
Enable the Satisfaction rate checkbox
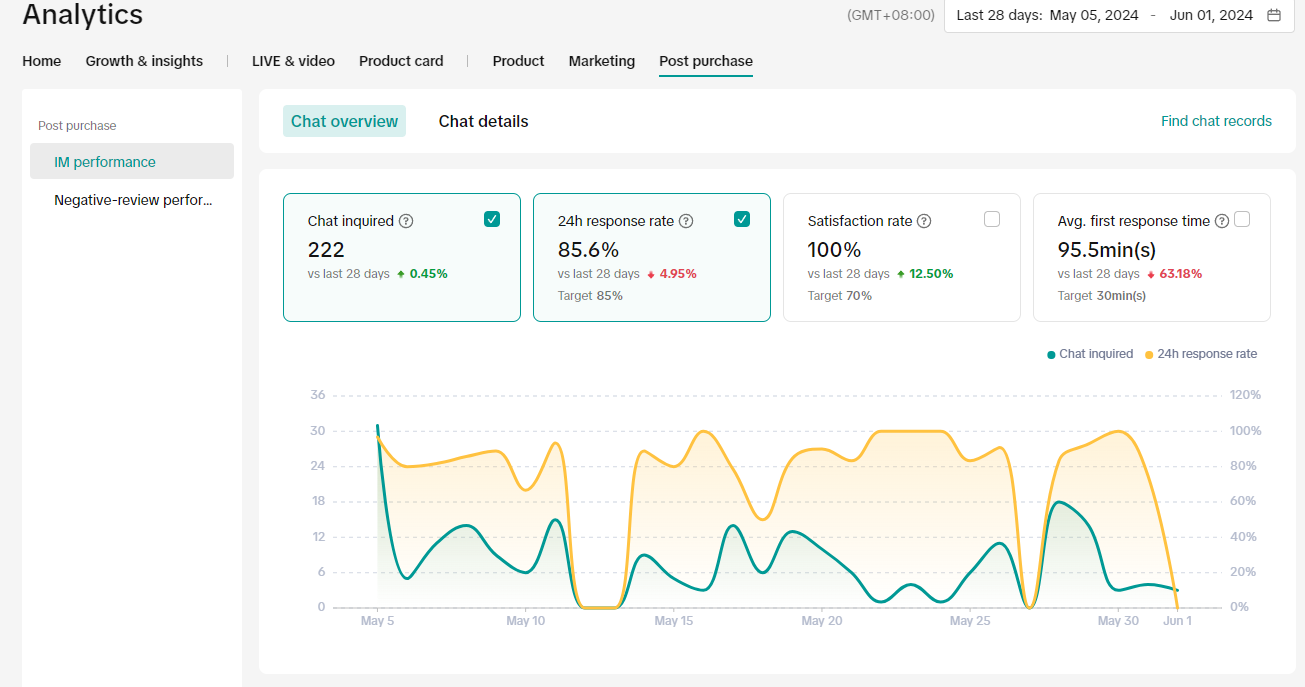992,220
